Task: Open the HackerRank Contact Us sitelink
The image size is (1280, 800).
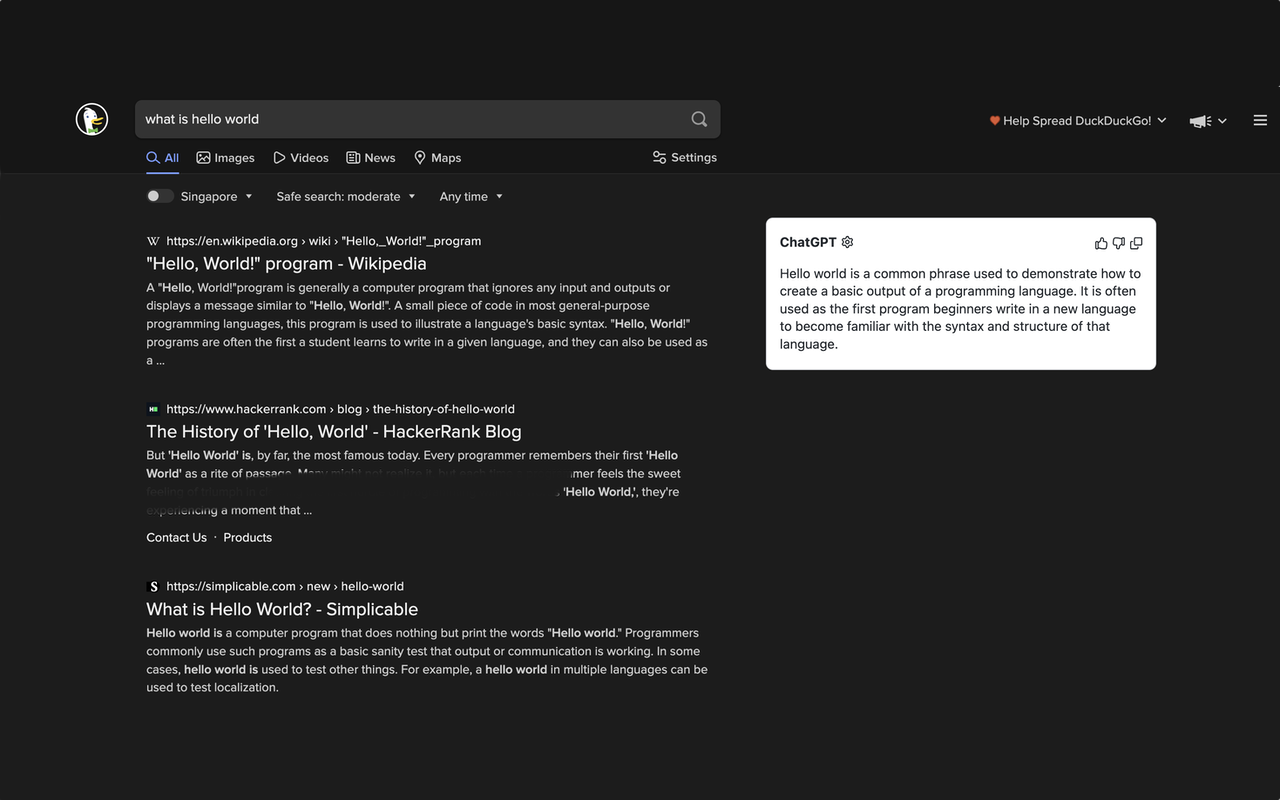Action: 176,538
